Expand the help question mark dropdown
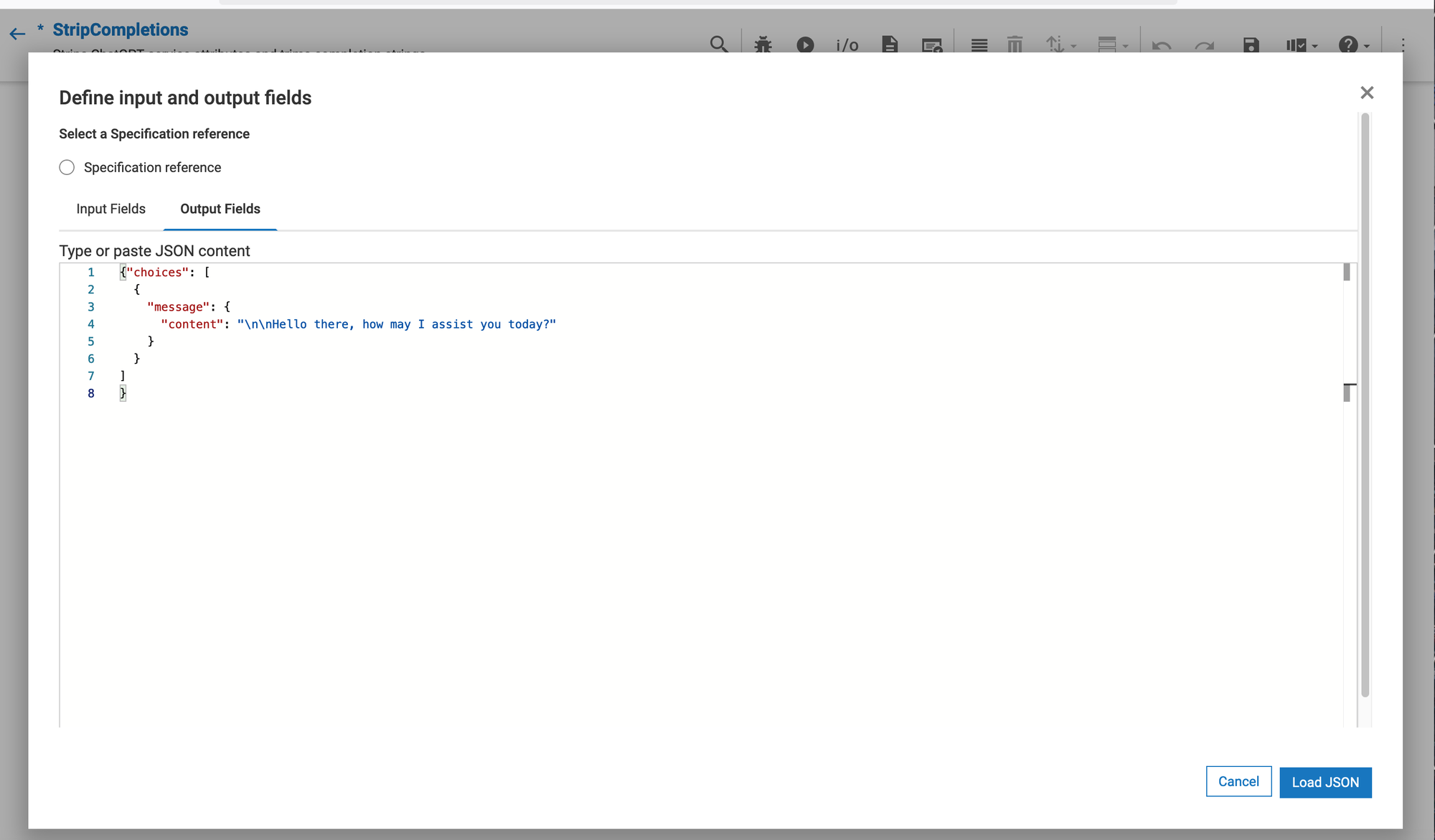The image size is (1435, 840). coord(1353,45)
